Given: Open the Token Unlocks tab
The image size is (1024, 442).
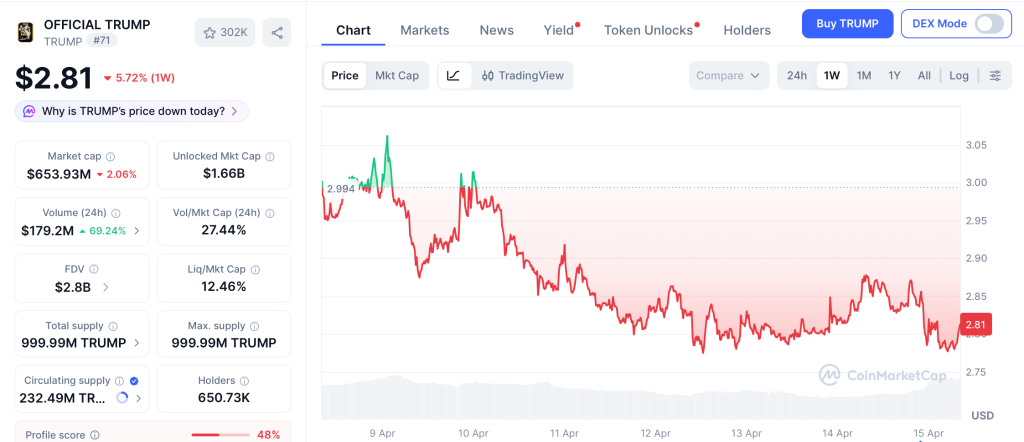Looking at the screenshot, I should [649, 30].
